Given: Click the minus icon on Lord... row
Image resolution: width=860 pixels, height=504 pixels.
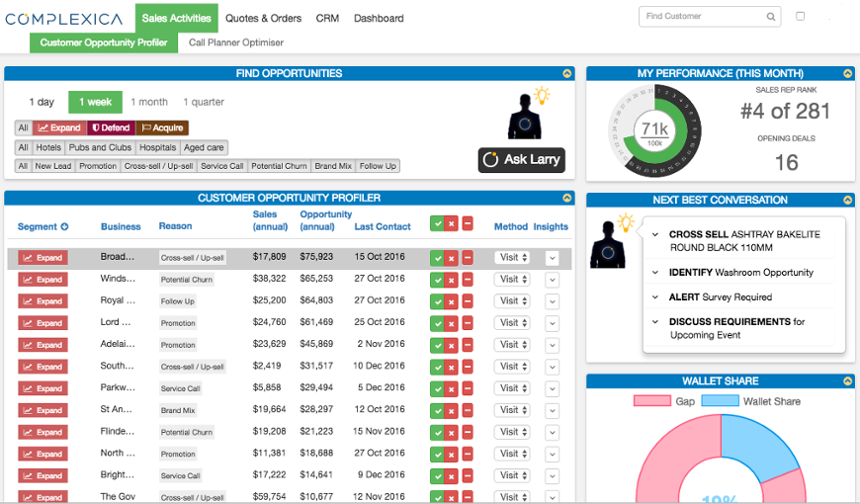Looking at the screenshot, I should (x=467, y=323).
